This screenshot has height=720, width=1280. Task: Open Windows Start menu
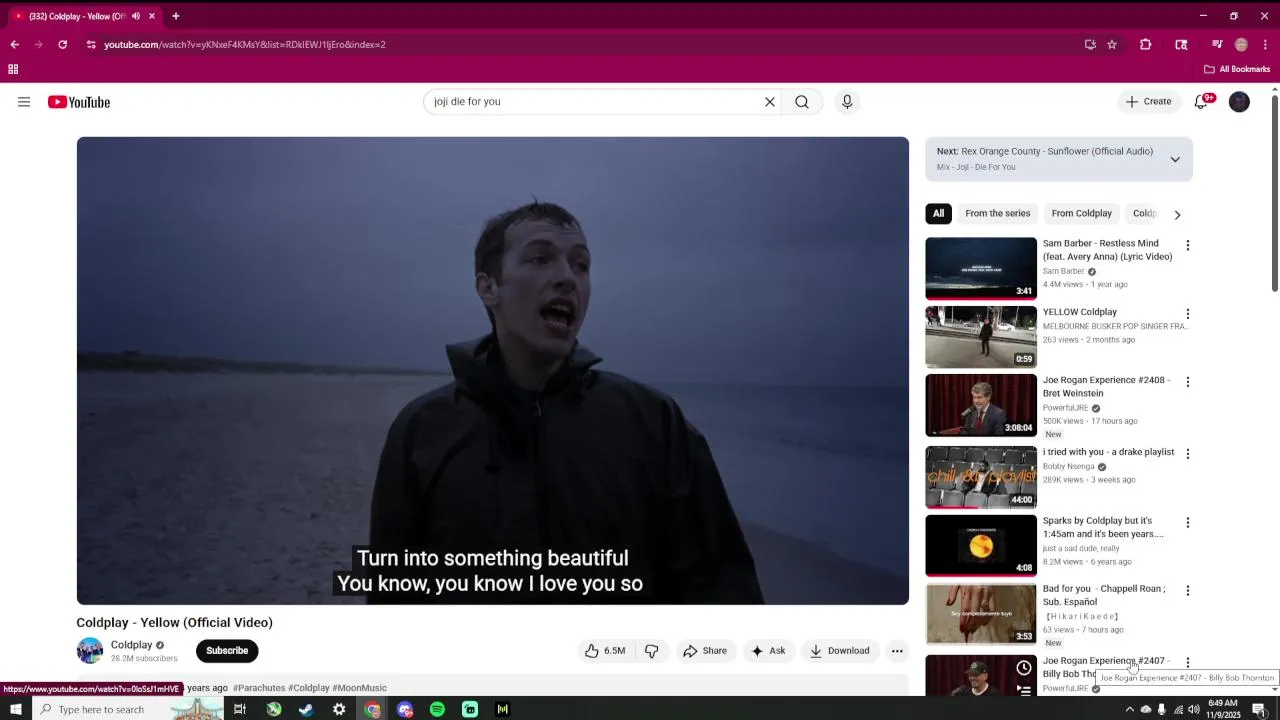[x=15, y=709]
